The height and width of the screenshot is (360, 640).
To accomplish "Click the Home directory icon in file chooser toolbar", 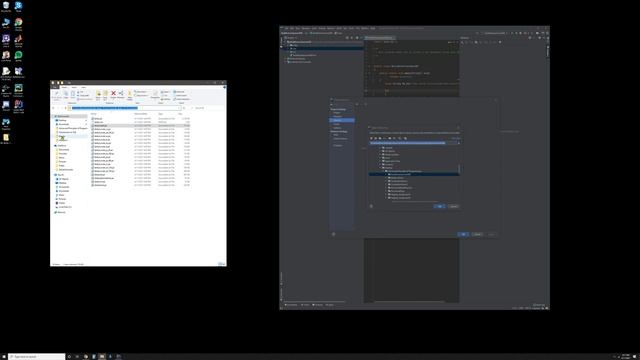I will point(371,138).
